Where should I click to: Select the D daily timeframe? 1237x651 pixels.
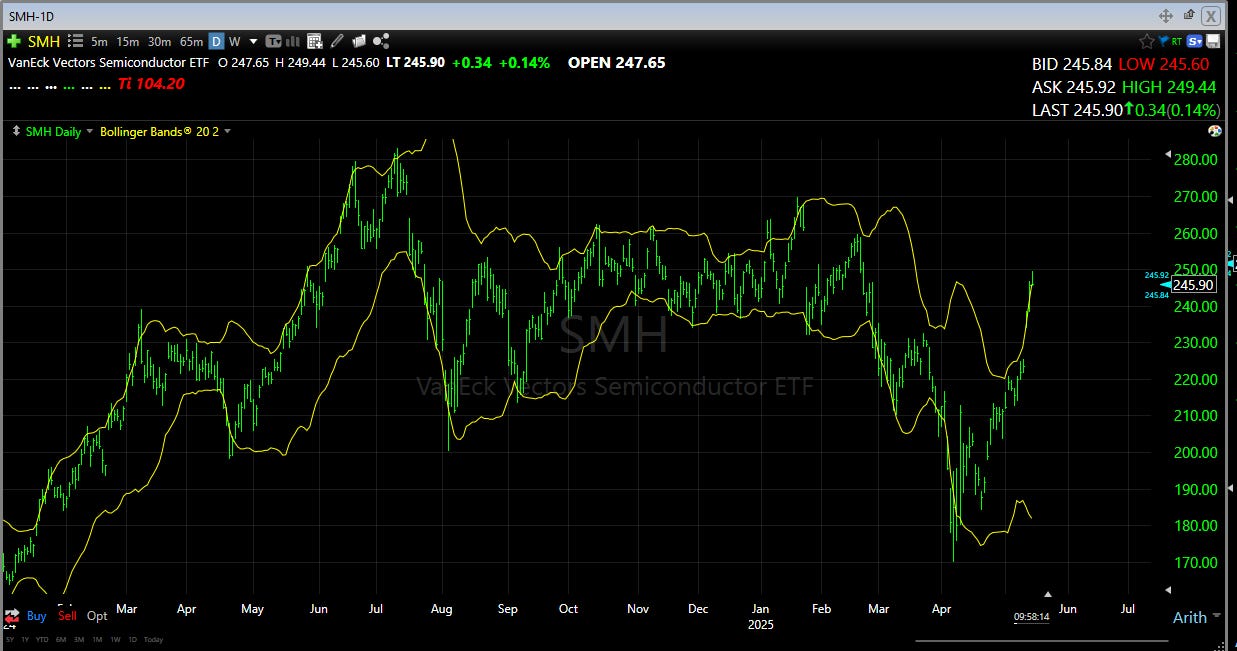pos(216,41)
